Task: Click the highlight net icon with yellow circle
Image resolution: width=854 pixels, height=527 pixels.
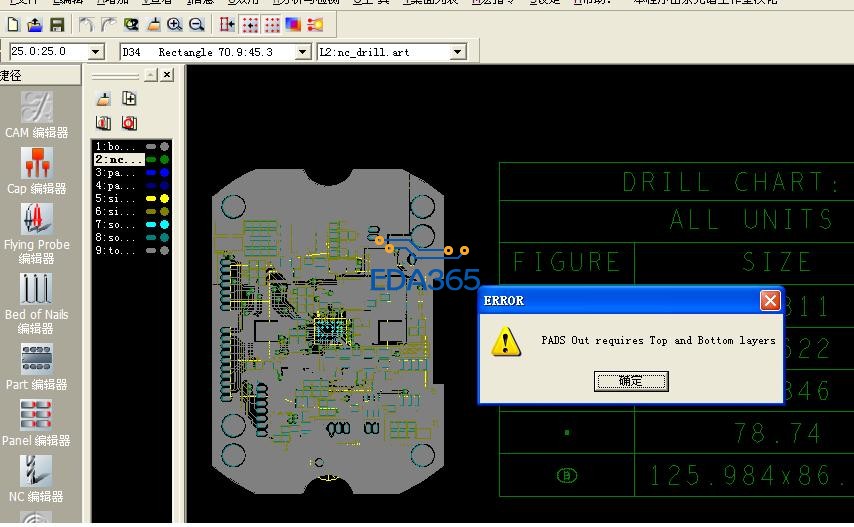Action: (x=315, y=24)
